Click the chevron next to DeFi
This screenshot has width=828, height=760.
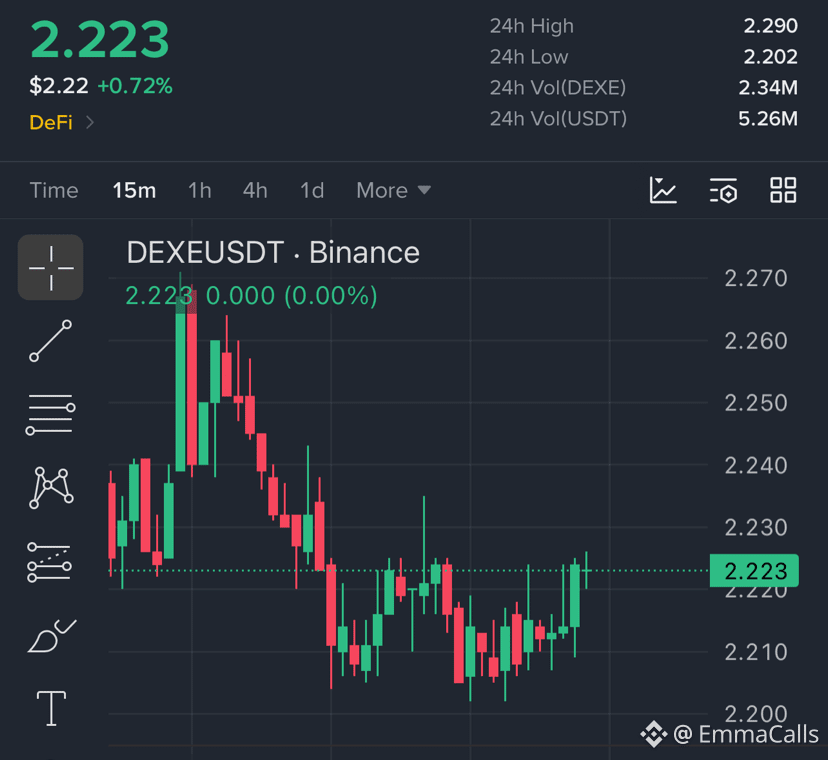(x=90, y=123)
